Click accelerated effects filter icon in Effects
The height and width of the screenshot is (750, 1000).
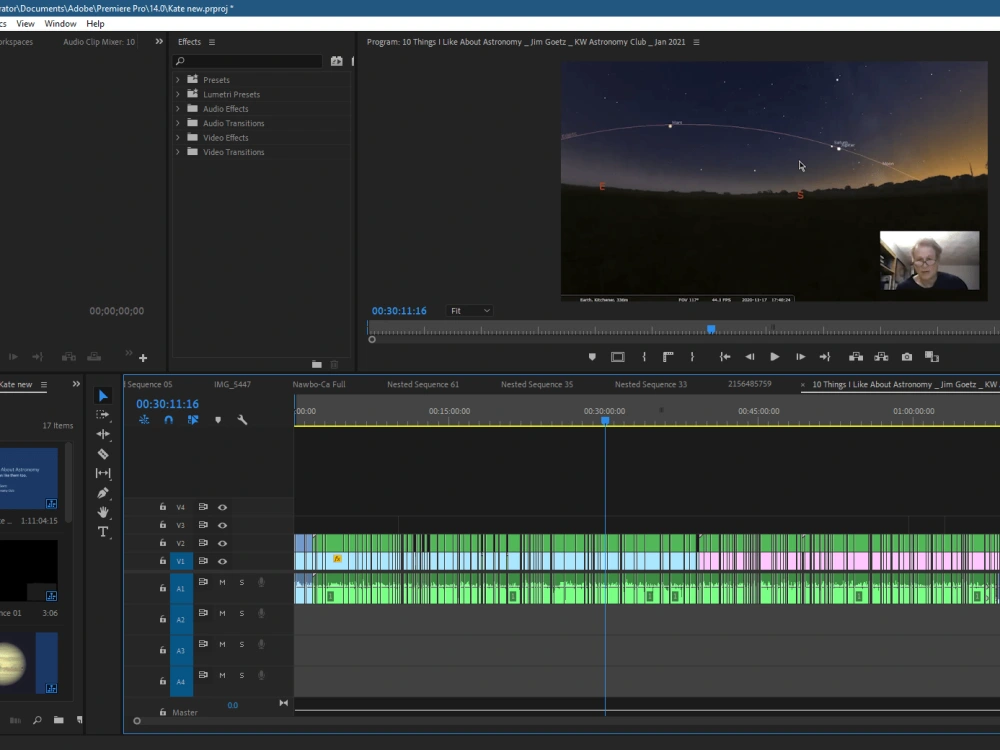tap(337, 61)
